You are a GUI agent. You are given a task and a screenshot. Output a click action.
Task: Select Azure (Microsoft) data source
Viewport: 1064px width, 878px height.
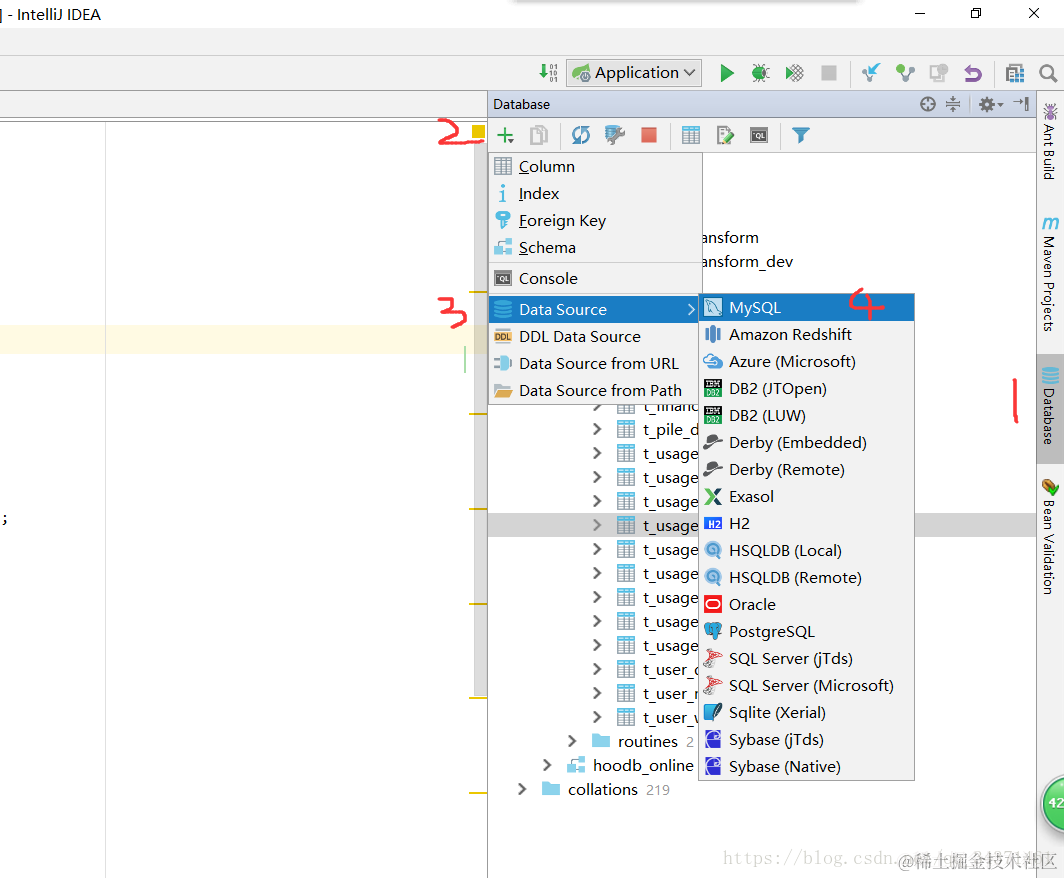(x=807, y=362)
